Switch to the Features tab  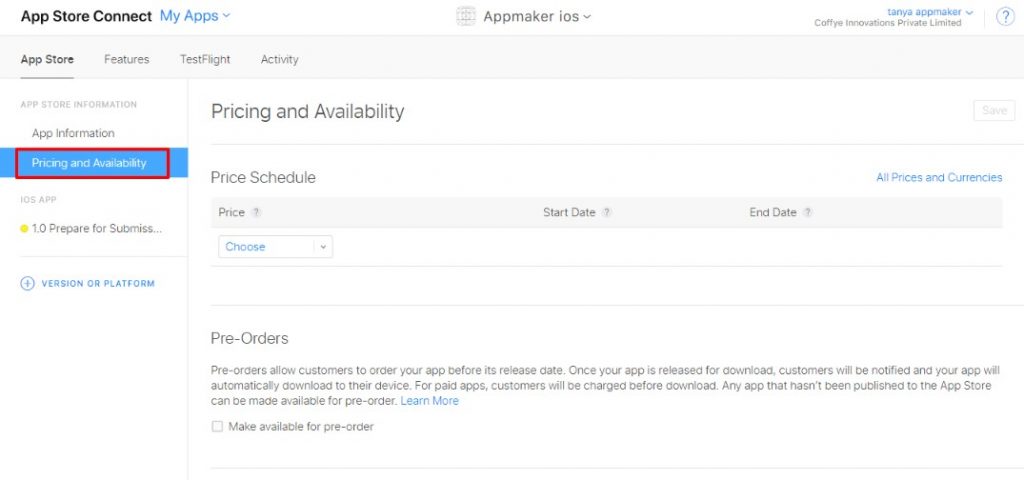pyautogui.click(x=127, y=59)
